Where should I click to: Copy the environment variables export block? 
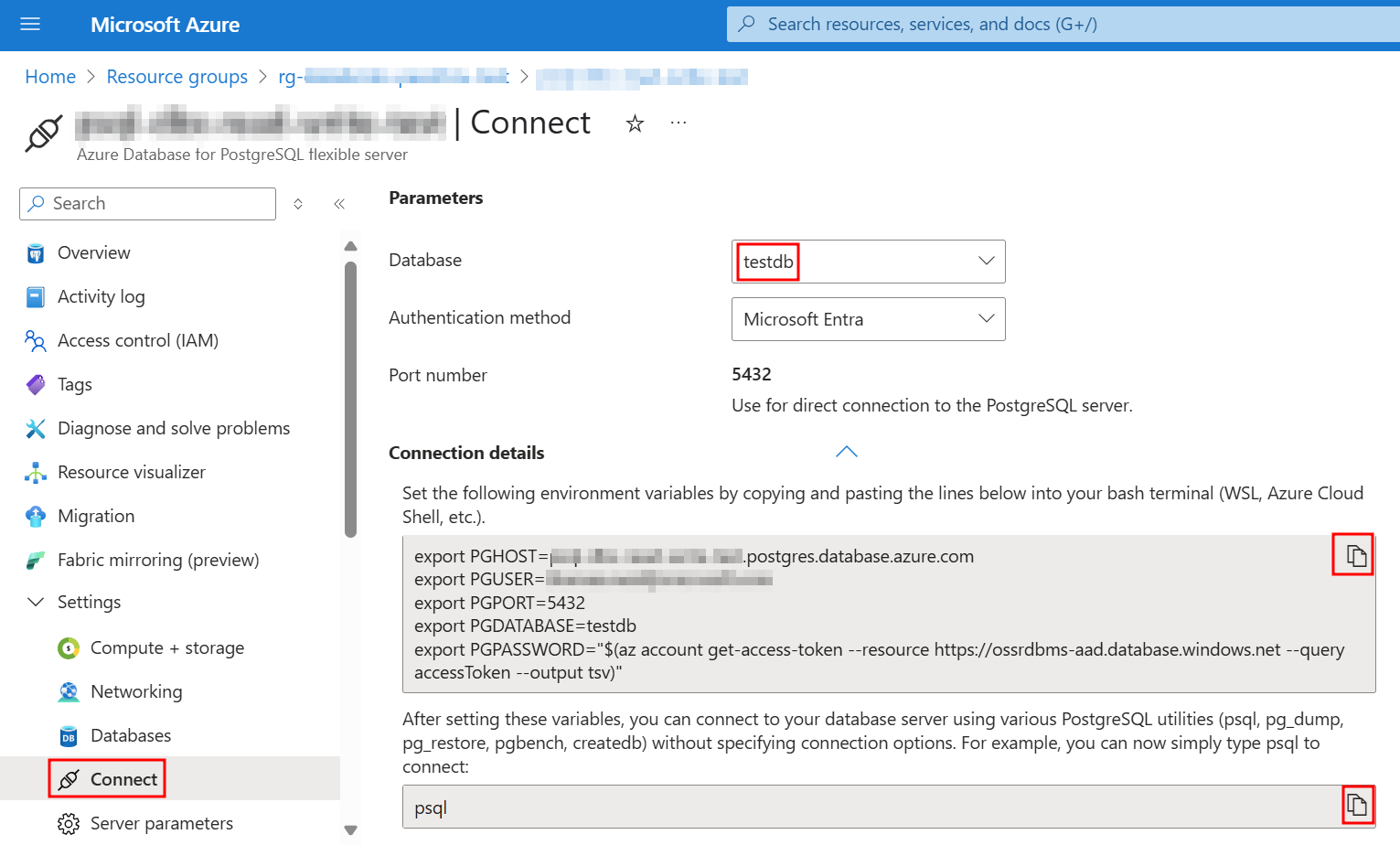(1356, 555)
